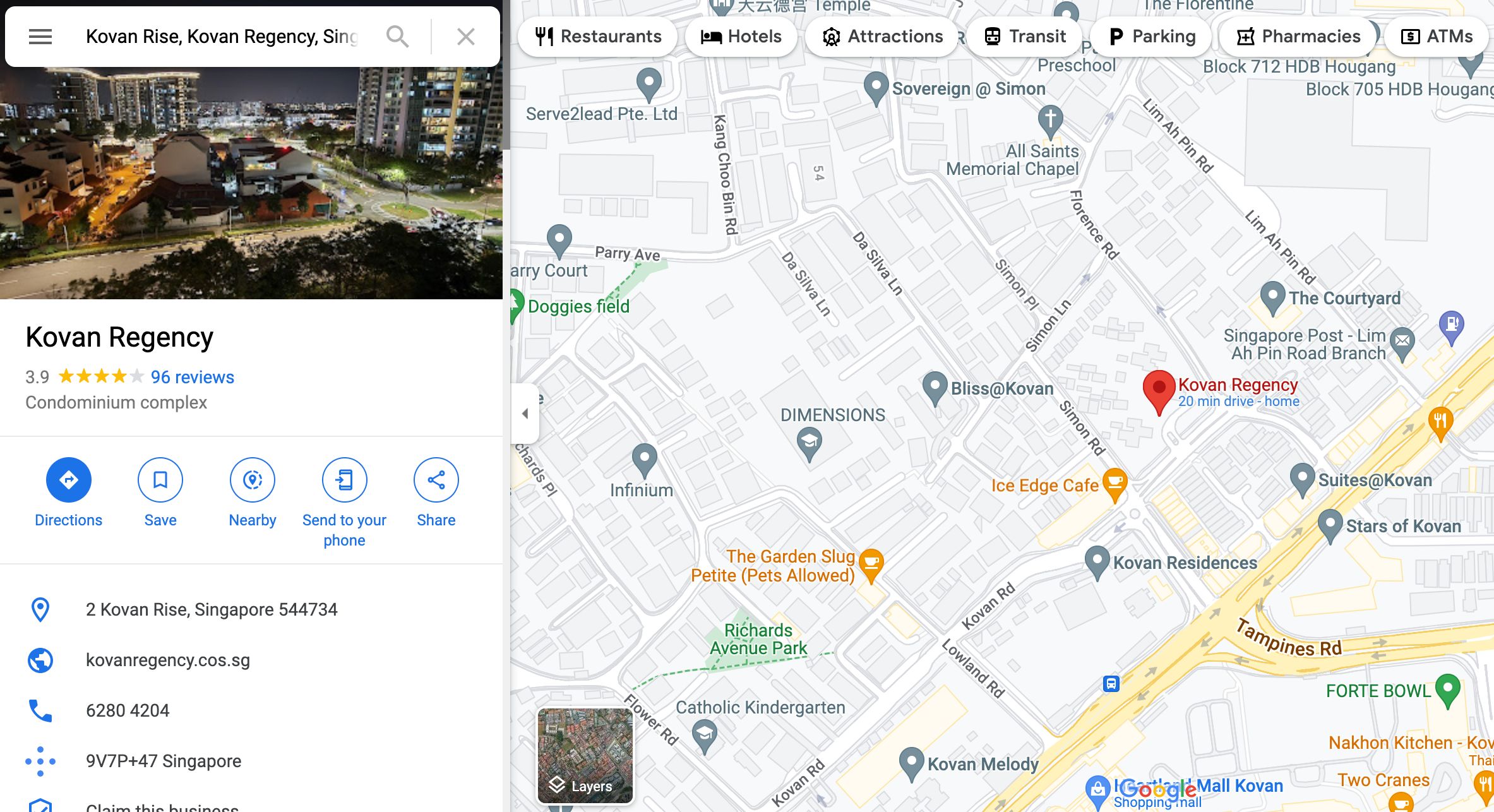Filter map by Restaurants
The width and height of the screenshot is (1494, 812).
pos(597,37)
